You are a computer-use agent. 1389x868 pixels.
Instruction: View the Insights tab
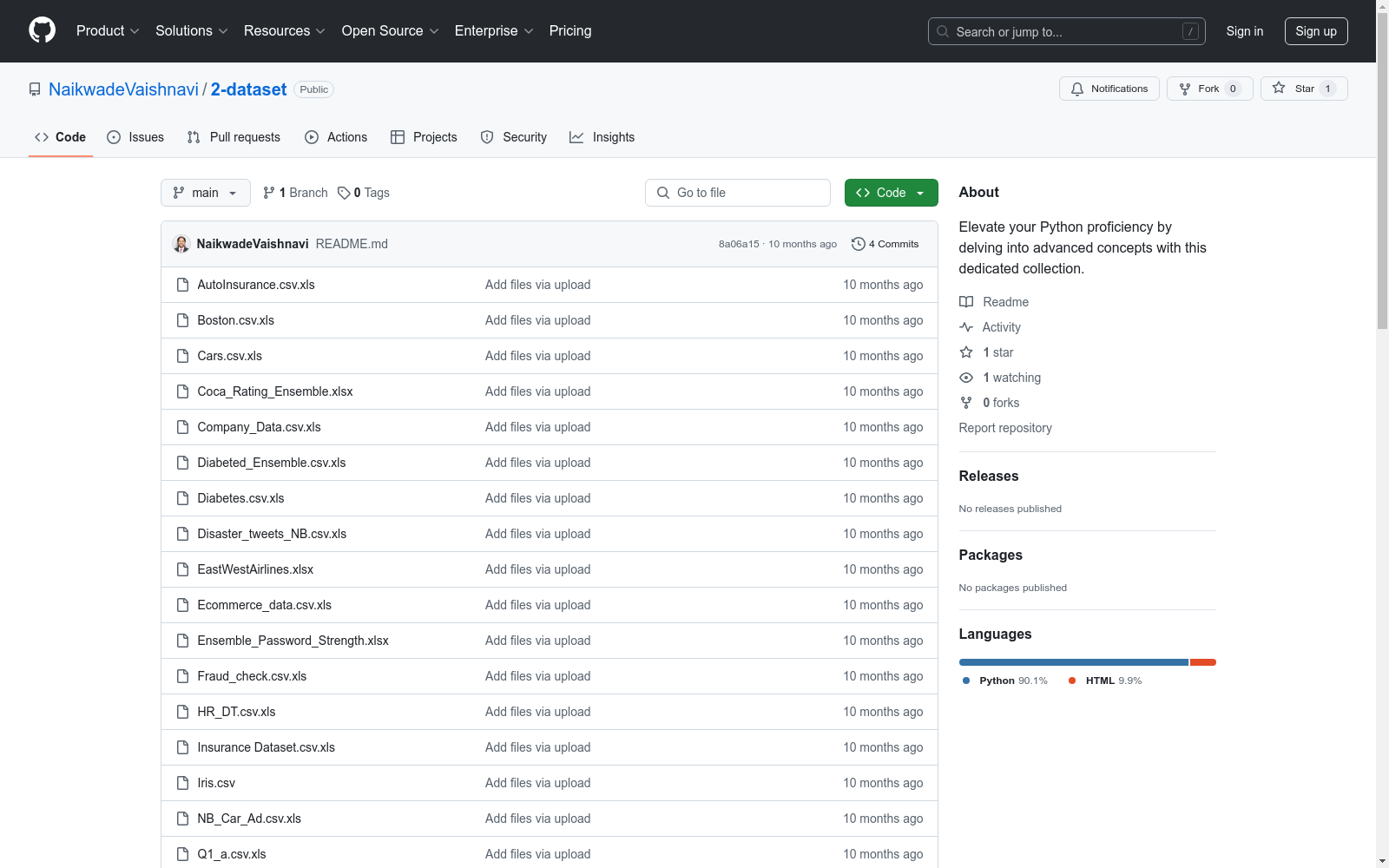pos(602,137)
